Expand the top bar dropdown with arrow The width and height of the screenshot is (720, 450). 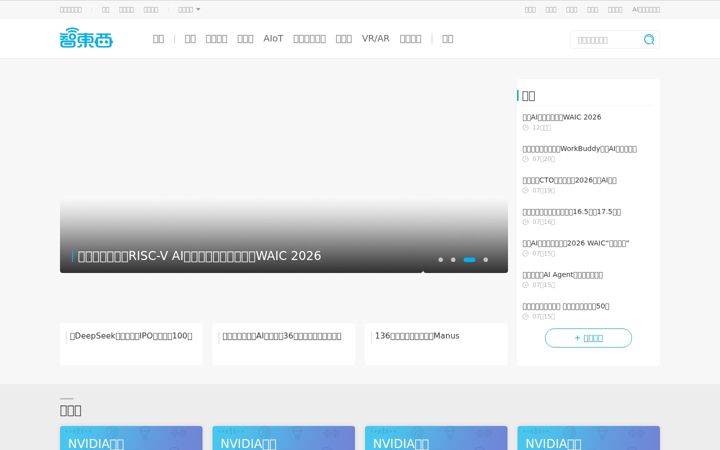(x=189, y=10)
